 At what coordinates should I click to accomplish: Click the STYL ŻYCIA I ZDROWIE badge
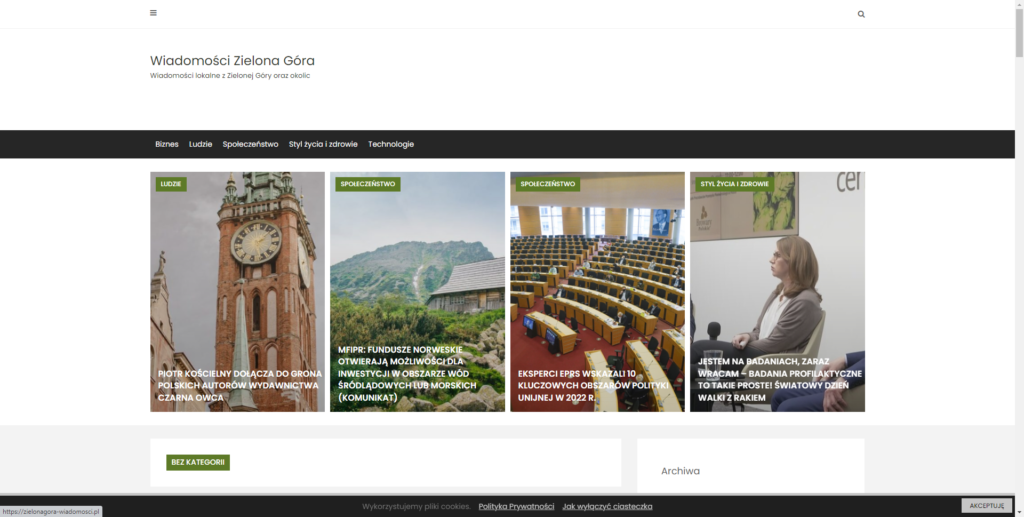pyautogui.click(x=734, y=184)
